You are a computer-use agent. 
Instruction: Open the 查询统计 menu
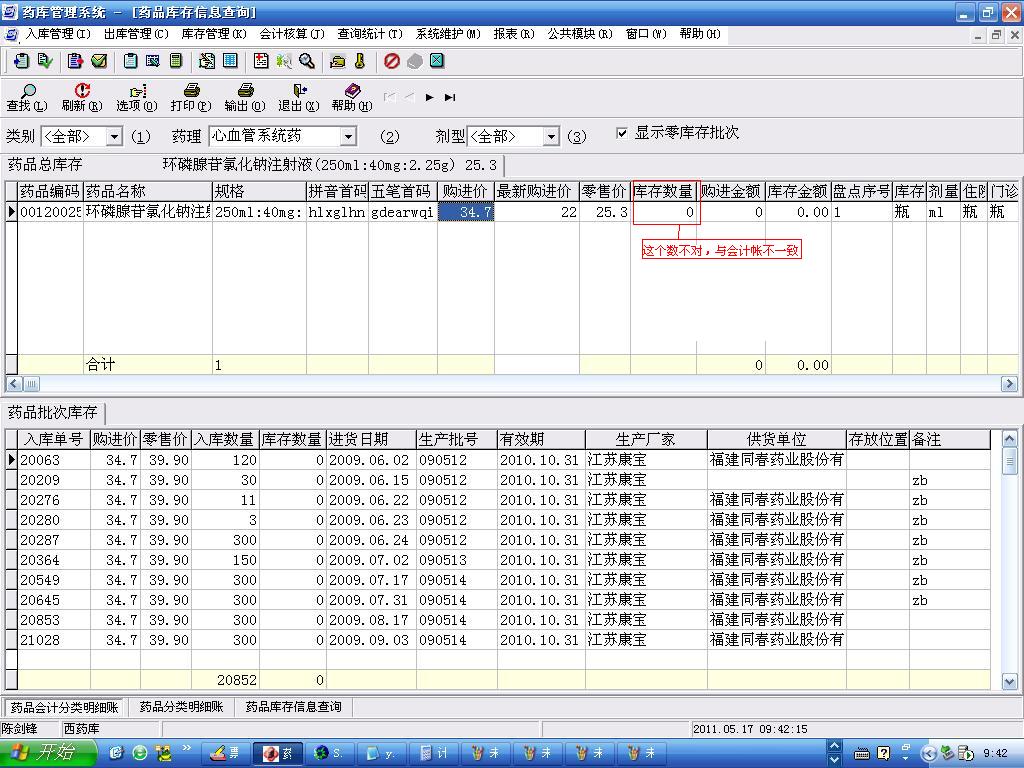pyautogui.click(x=369, y=34)
